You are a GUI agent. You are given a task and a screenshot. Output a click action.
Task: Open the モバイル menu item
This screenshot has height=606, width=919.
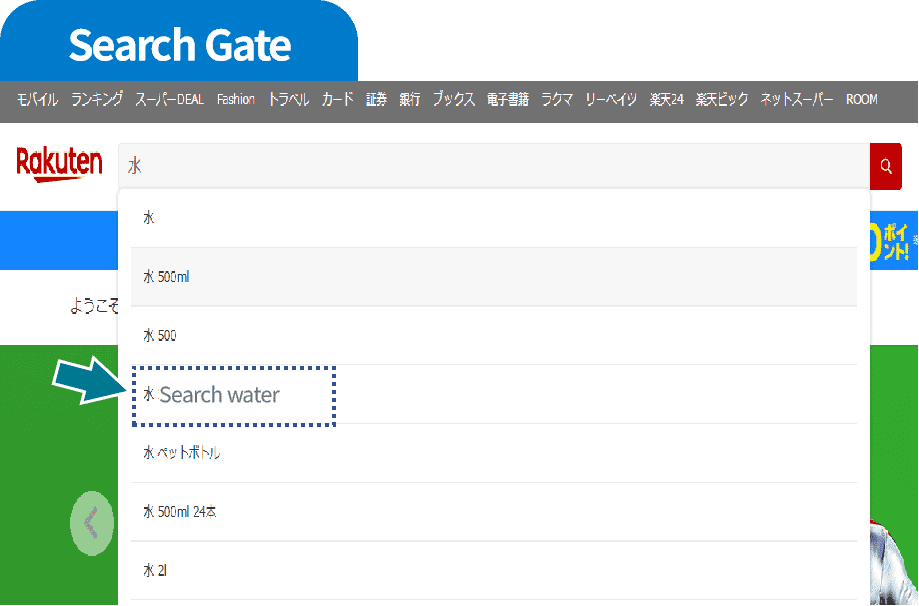coord(35,100)
